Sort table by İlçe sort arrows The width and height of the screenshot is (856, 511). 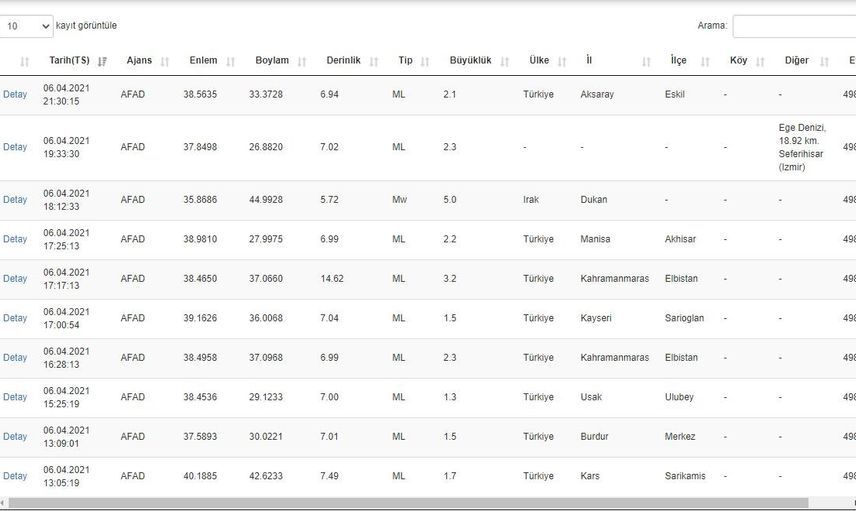click(x=705, y=61)
